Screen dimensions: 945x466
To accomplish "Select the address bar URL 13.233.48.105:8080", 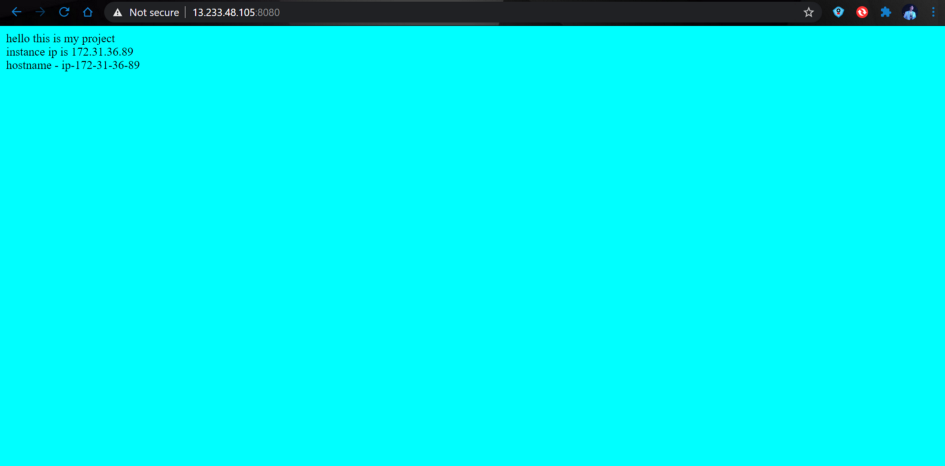I will 236,12.
